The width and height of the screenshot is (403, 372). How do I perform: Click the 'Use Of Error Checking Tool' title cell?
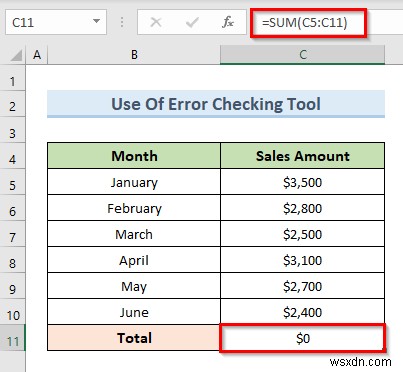point(216,104)
